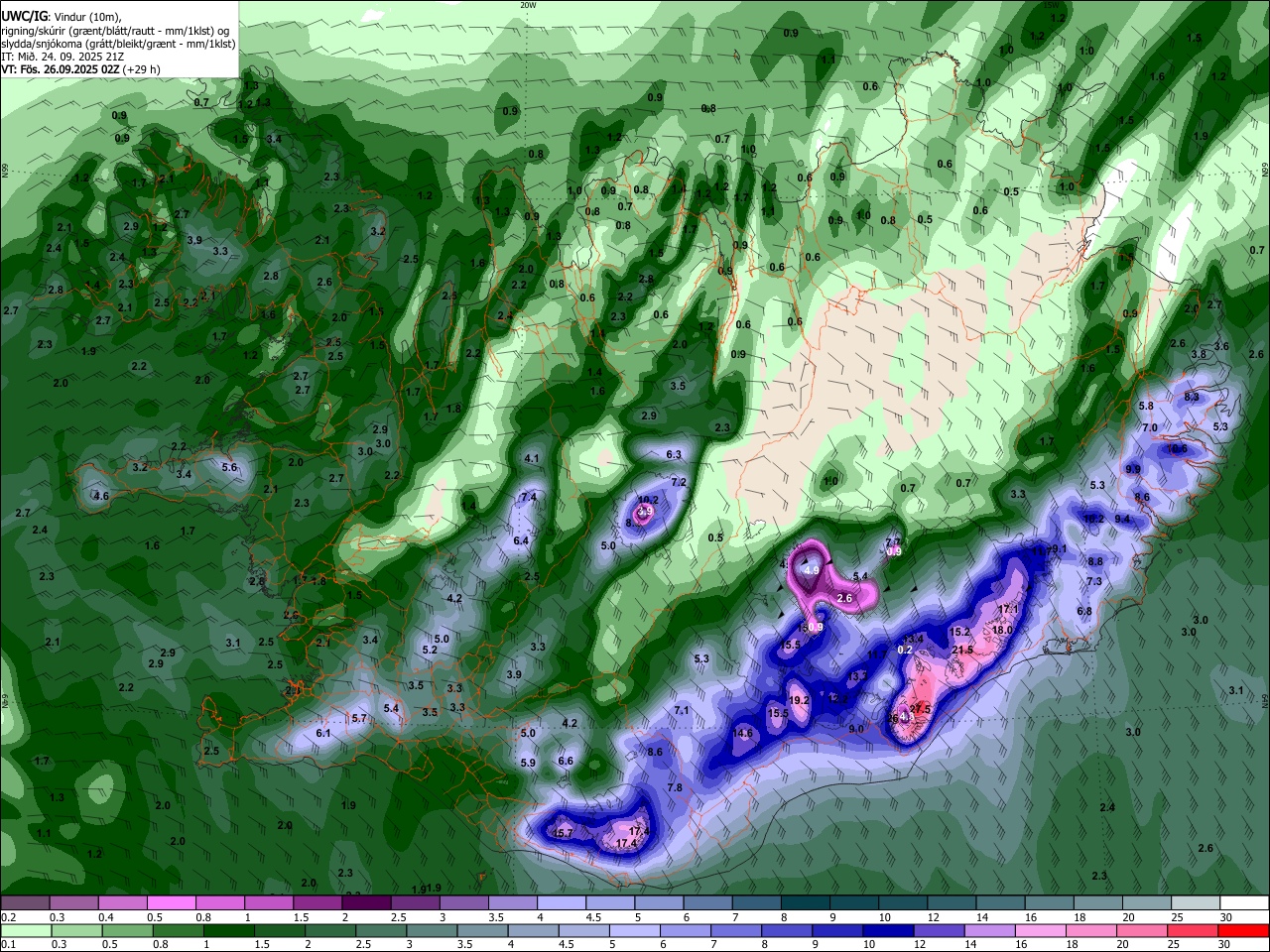The image size is (1270, 952).
Task: Click the light pink 16 swatch, lower legend row
Action: point(1042,931)
